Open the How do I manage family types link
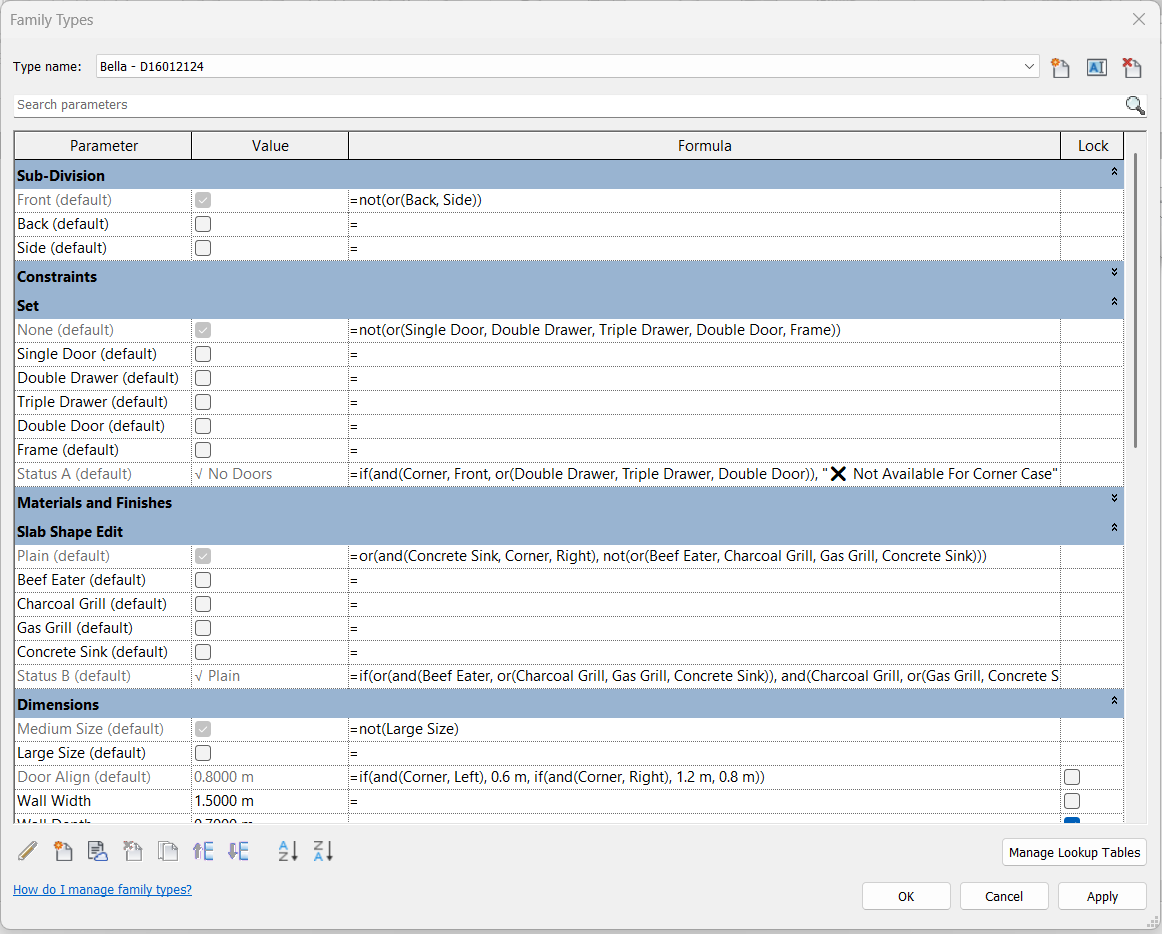 [x=102, y=889]
